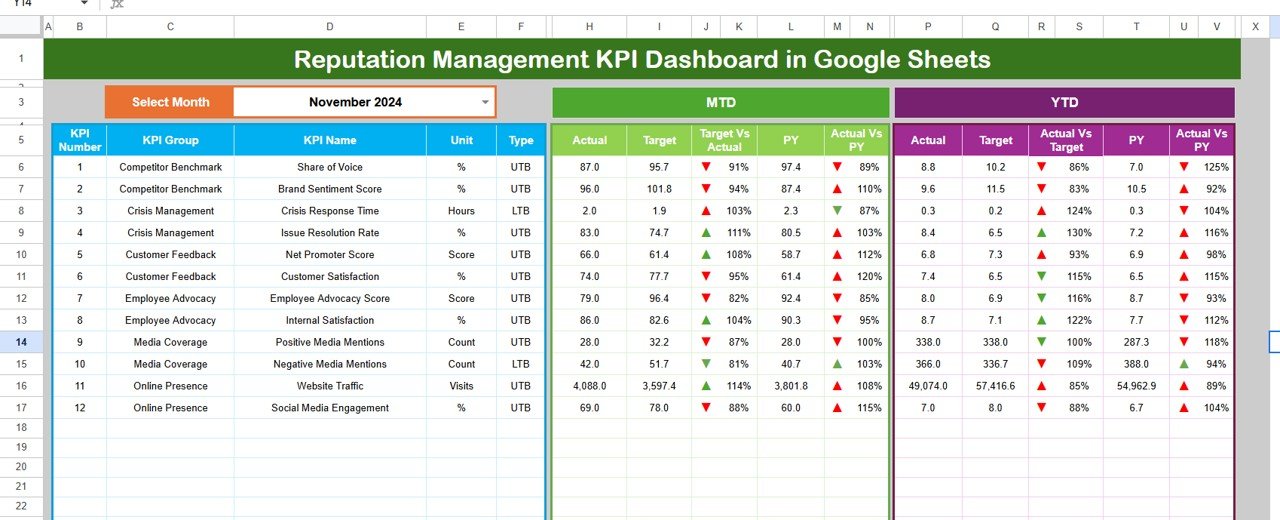
Task: Select the green MTD section header
Action: pos(720,102)
